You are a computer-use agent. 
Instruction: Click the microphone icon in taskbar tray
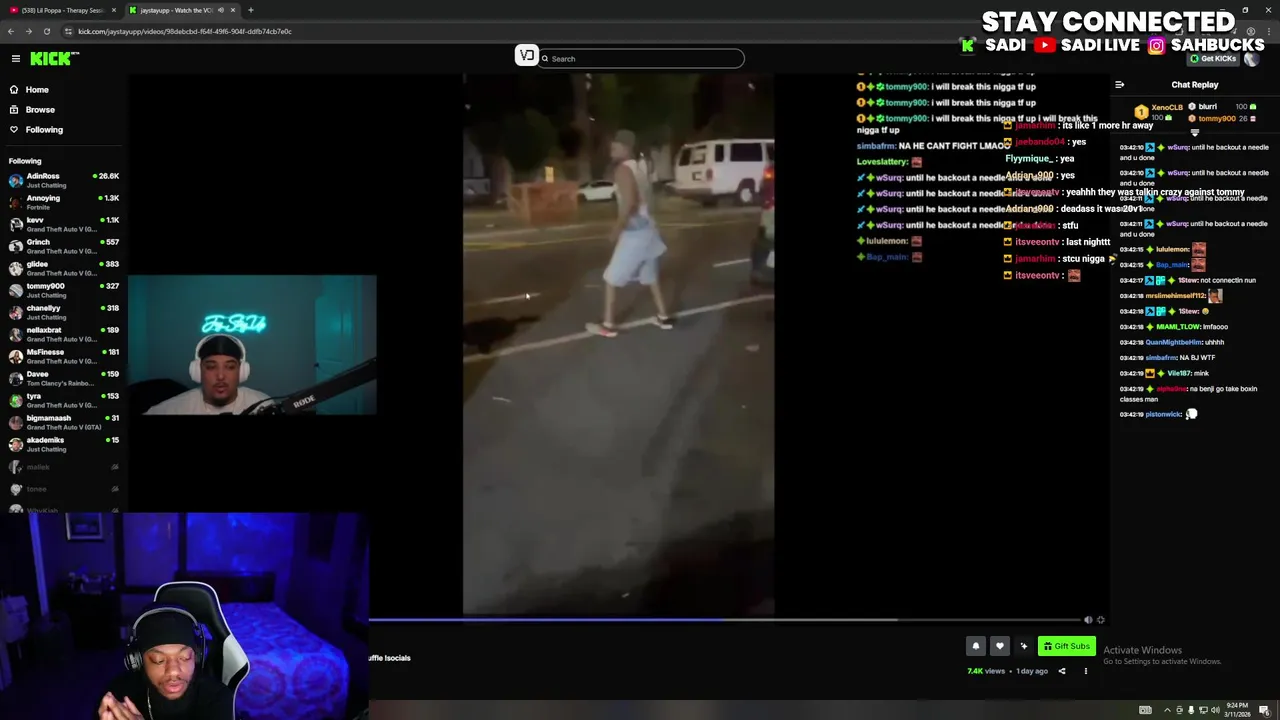1191,711
